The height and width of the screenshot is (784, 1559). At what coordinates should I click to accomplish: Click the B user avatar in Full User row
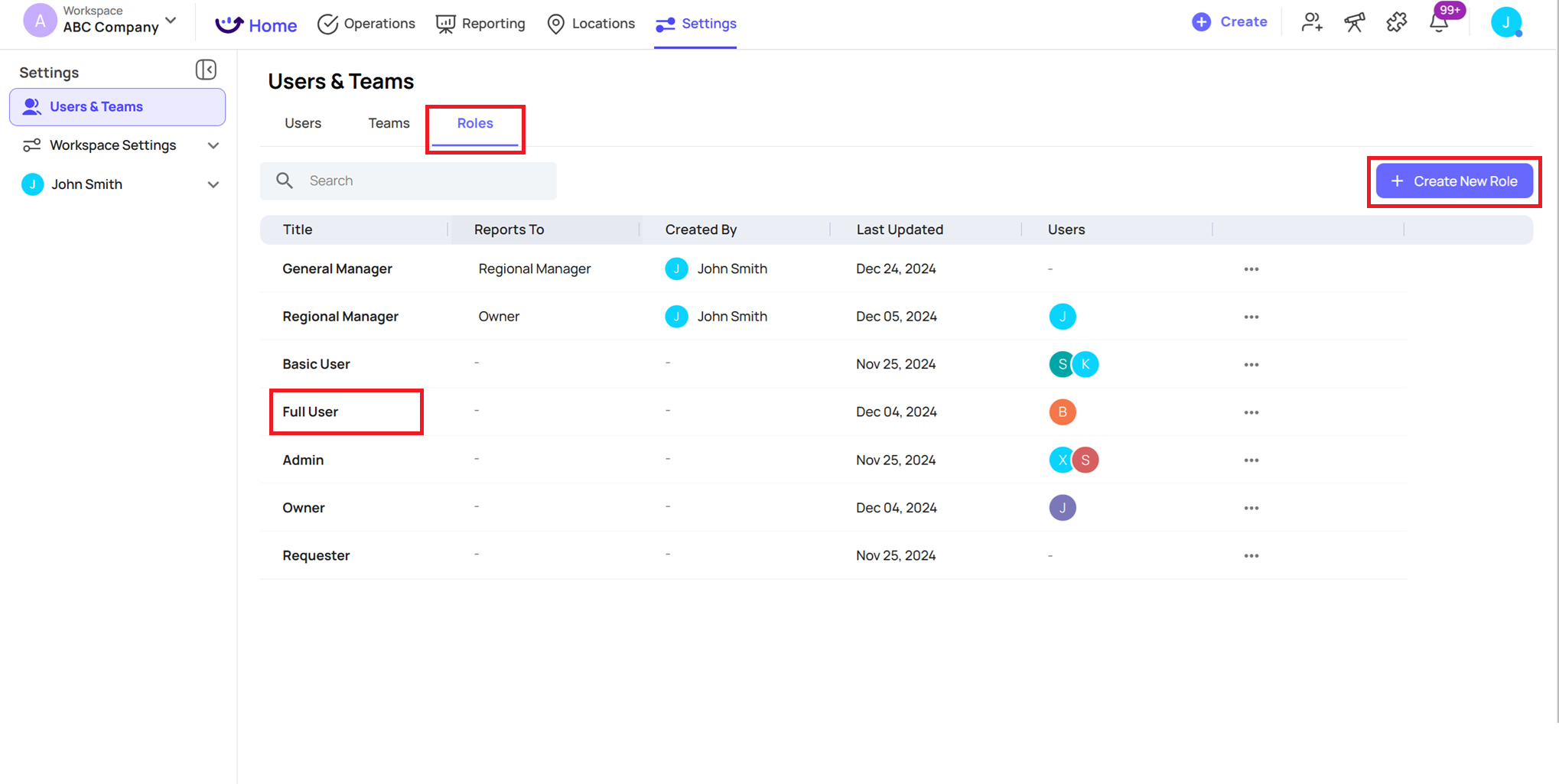point(1063,412)
